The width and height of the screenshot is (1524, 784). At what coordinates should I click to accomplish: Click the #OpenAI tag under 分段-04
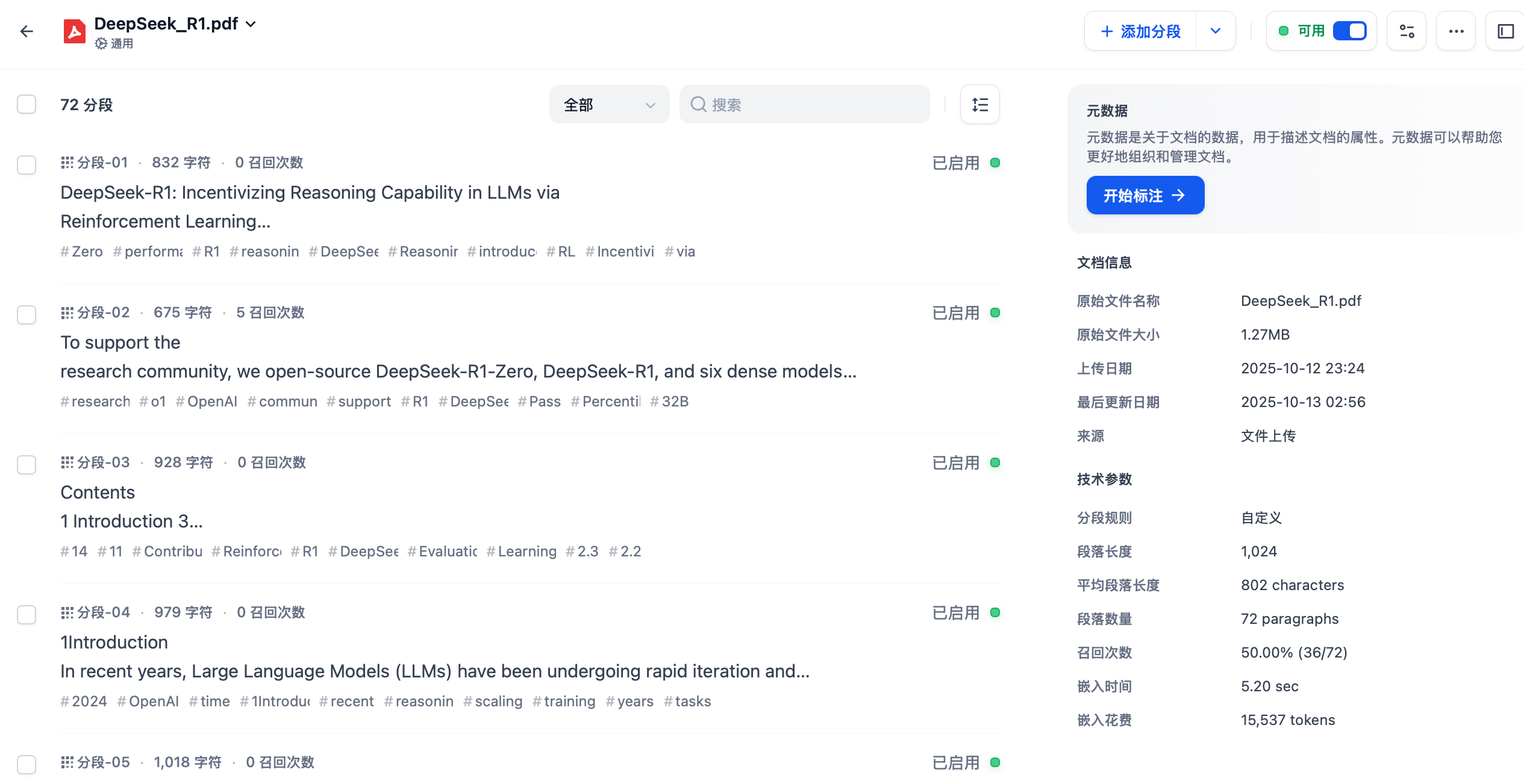(x=148, y=702)
